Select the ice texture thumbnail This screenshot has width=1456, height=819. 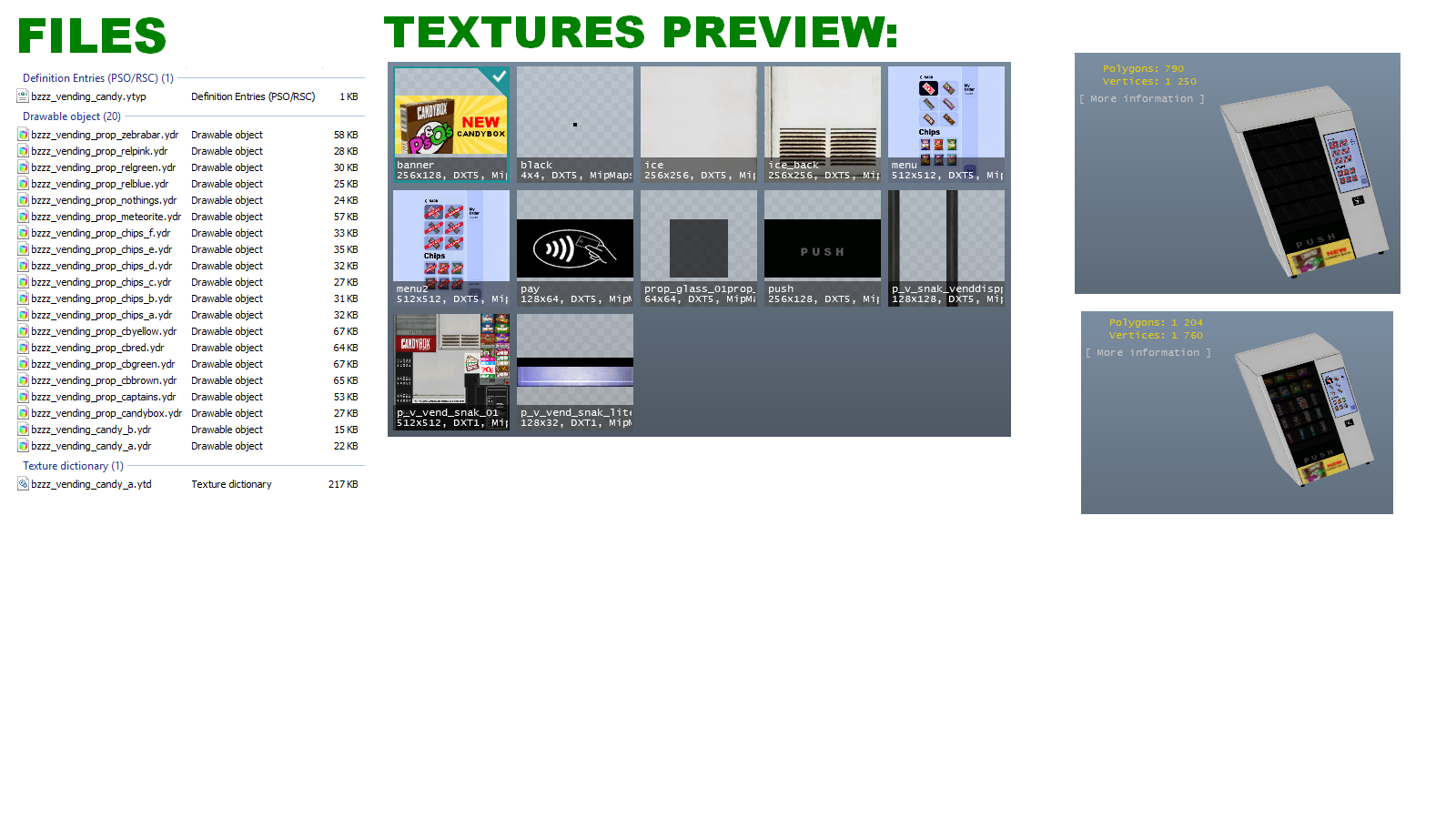pos(699,125)
